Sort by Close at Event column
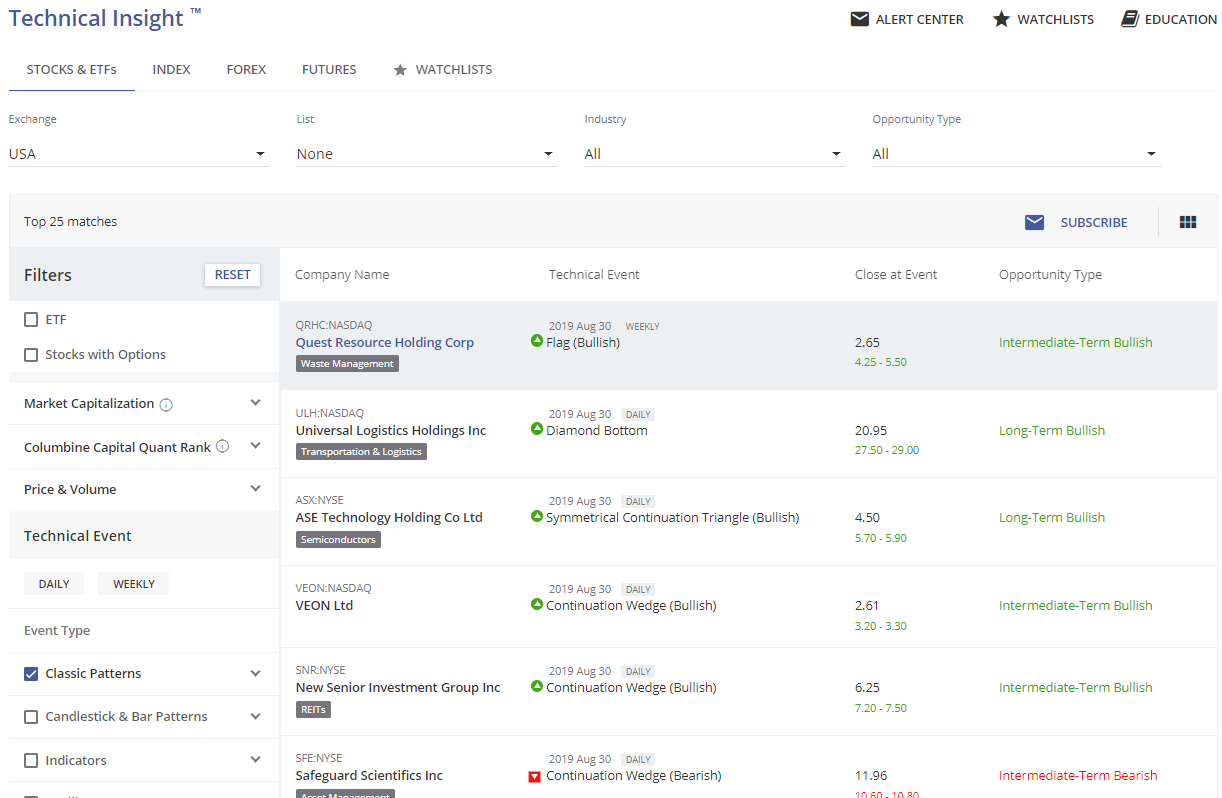 click(896, 275)
